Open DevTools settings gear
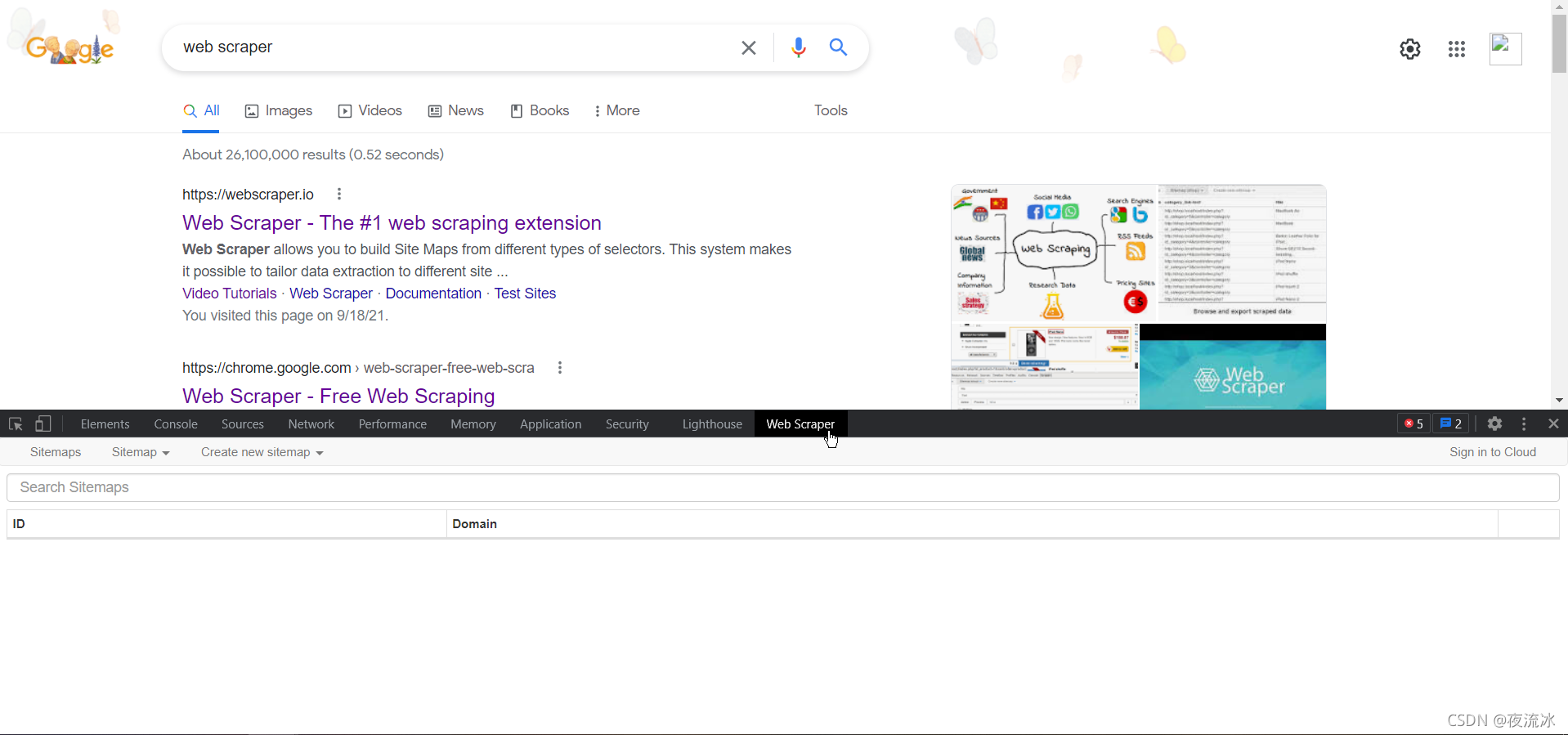Screen dimensions: 1568x735 click(1494, 424)
